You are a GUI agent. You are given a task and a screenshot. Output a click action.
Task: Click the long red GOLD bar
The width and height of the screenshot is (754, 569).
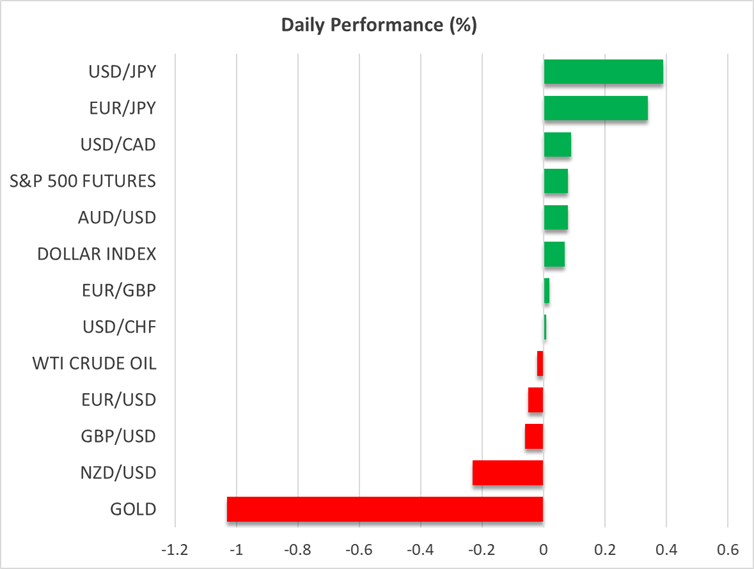point(385,509)
